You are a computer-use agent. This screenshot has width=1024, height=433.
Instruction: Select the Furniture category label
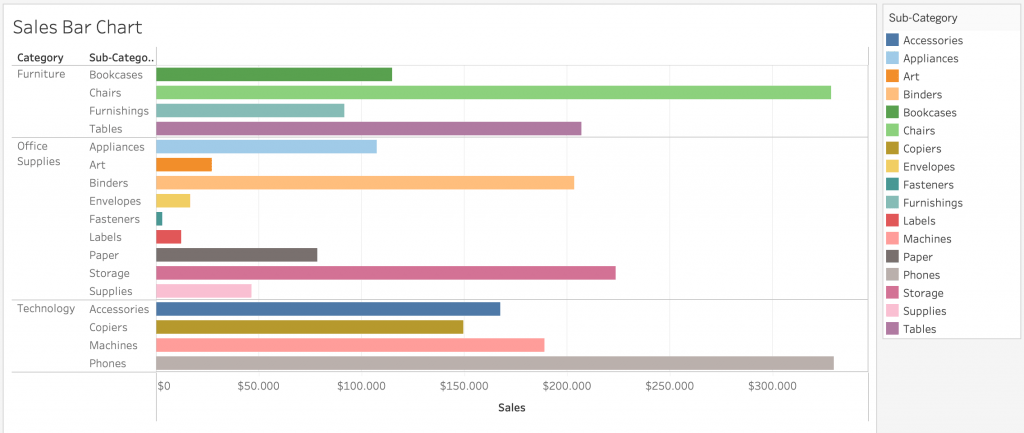(x=41, y=74)
